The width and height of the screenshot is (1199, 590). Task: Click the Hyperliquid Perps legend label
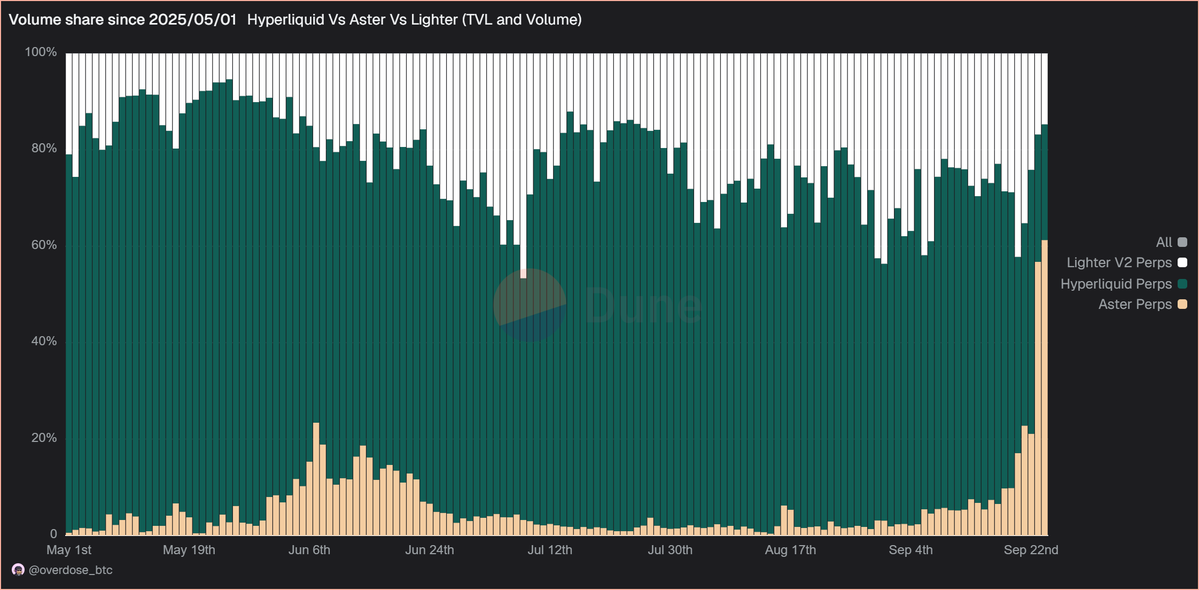pyautogui.click(x=1116, y=284)
